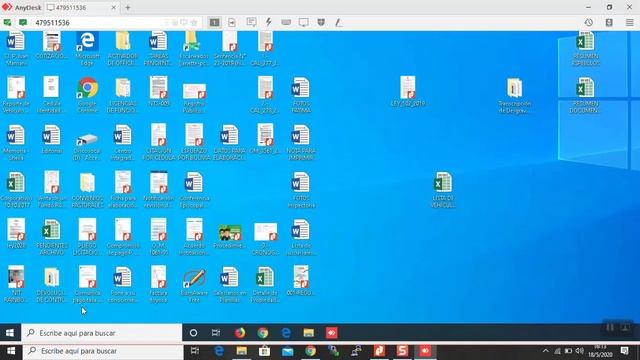Open Cortana circle on remote taskbar
Viewport: 640px width, 360px height.
pyautogui.click(x=193, y=333)
